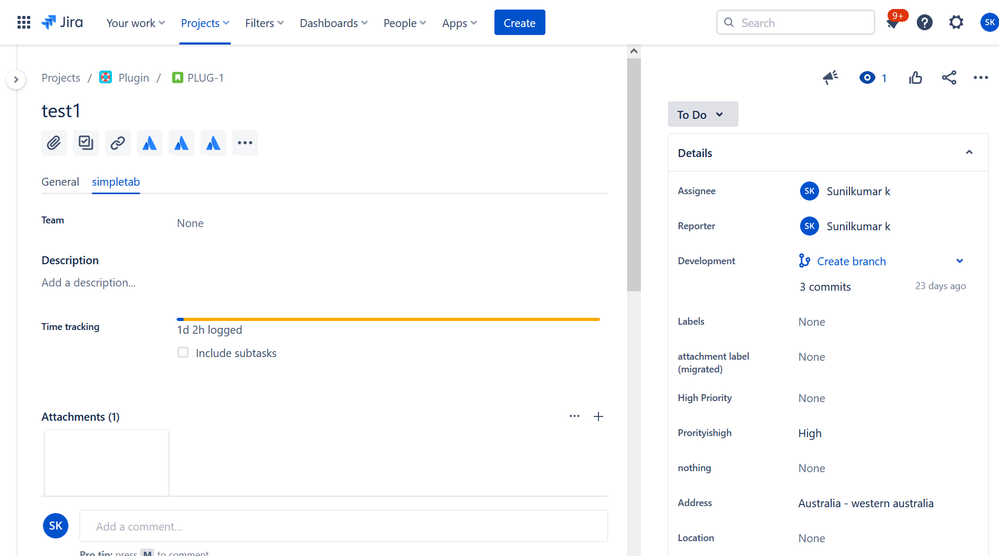Open the Dashboards dropdown menu
This screenshot has height=556, width=999.
333,23
